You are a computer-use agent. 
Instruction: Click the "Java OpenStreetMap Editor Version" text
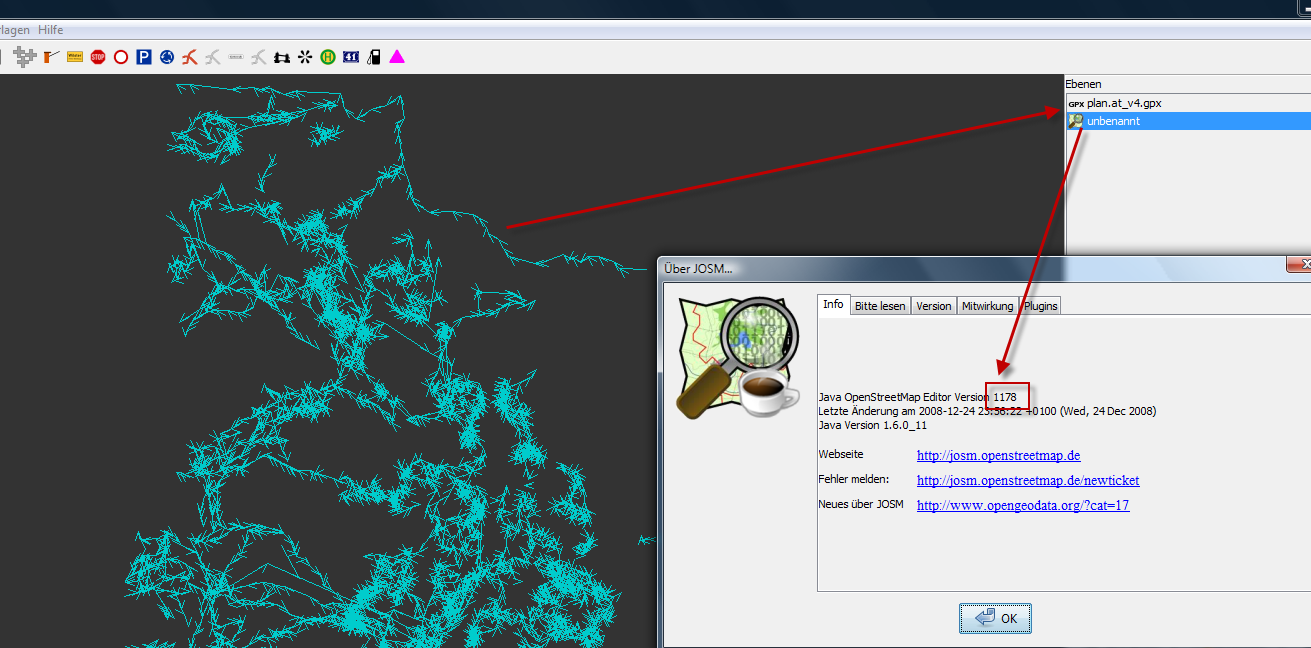tap(903, 397)
